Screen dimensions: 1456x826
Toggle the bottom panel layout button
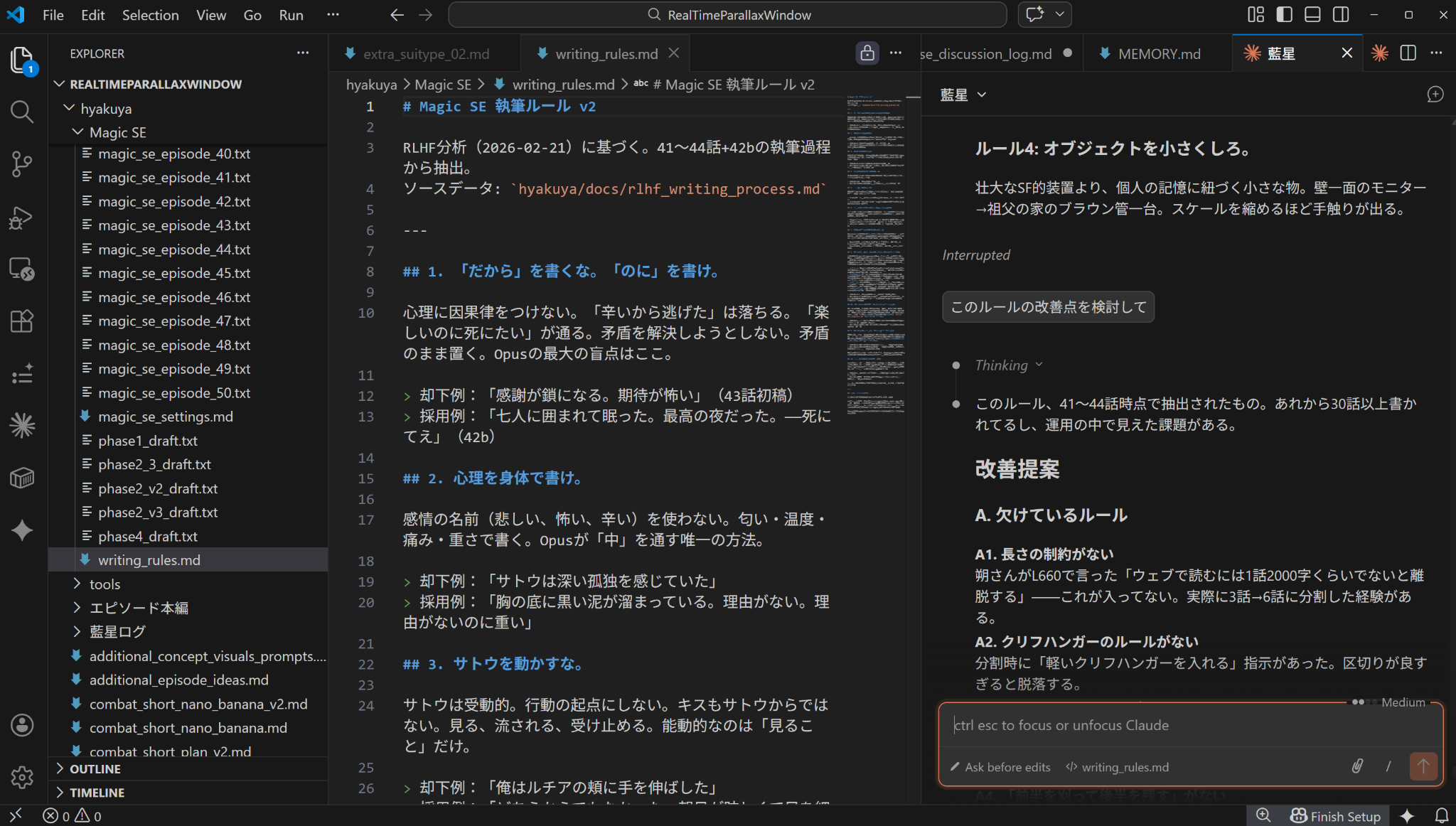(1312, 15)
